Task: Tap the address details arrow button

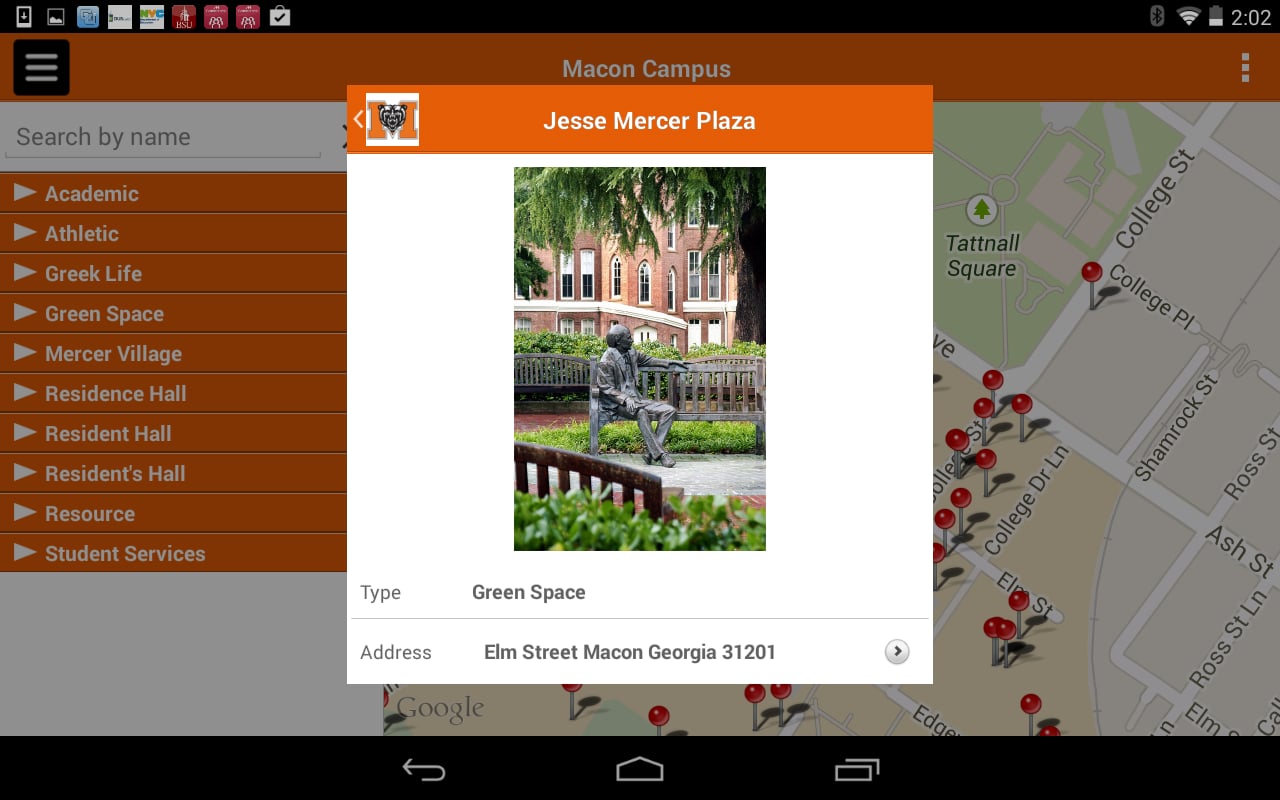Action: tap(897, 652)
